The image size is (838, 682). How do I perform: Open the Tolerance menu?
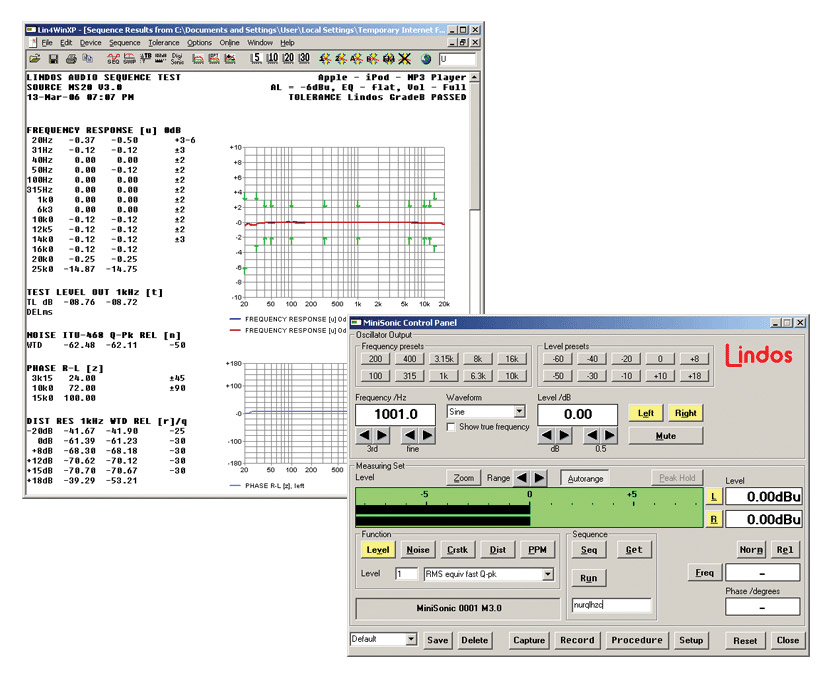pos(164,43)
